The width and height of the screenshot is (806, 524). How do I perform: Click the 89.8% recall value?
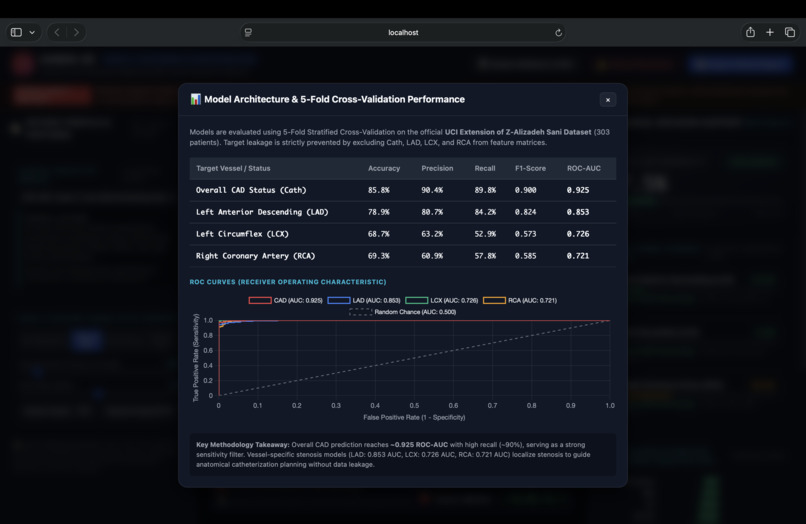pos(485,190)
